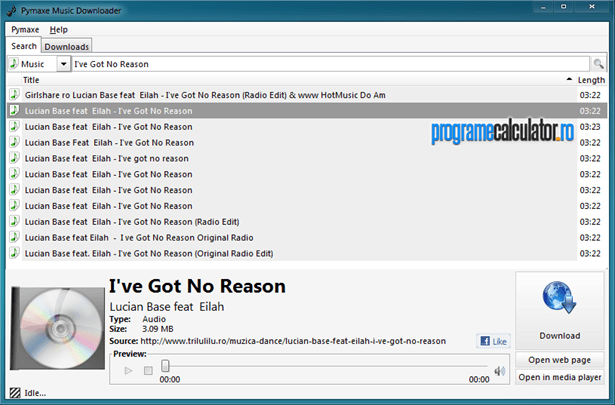
Task: Click the CD album art thumbnail
Action: pyautogui.click(x=58, y=328)
